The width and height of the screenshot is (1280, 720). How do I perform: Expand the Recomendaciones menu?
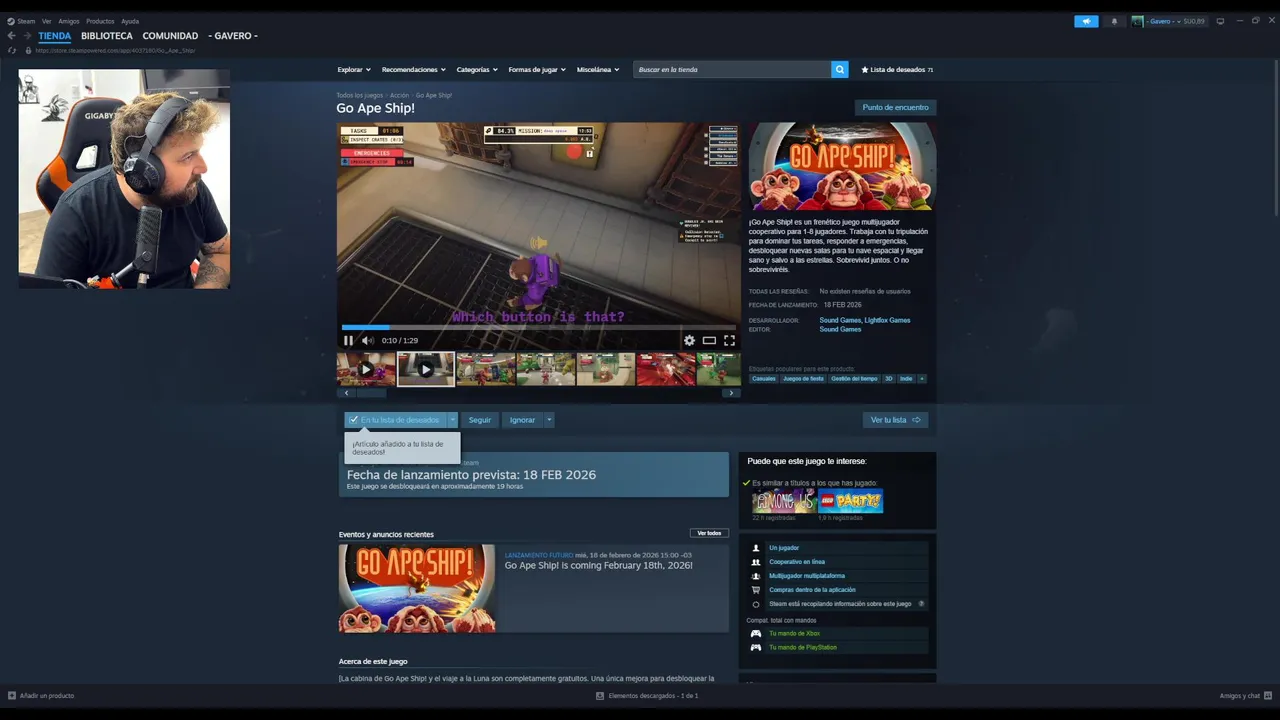tap(414, 69)
